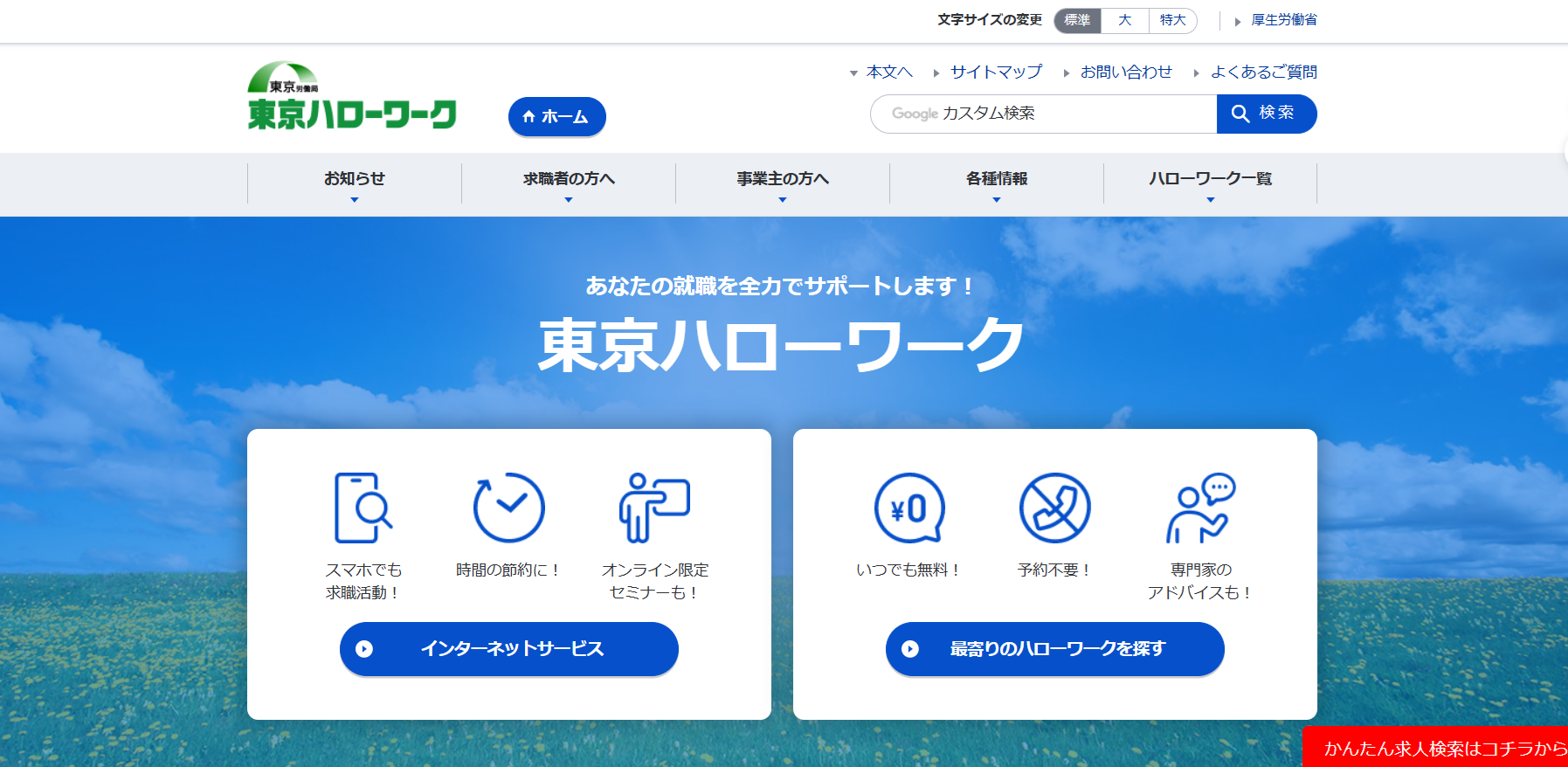Expand the 求職者の方へ dropdown menu
Viewport: 1568px width, 767px height.
(569, 183)
